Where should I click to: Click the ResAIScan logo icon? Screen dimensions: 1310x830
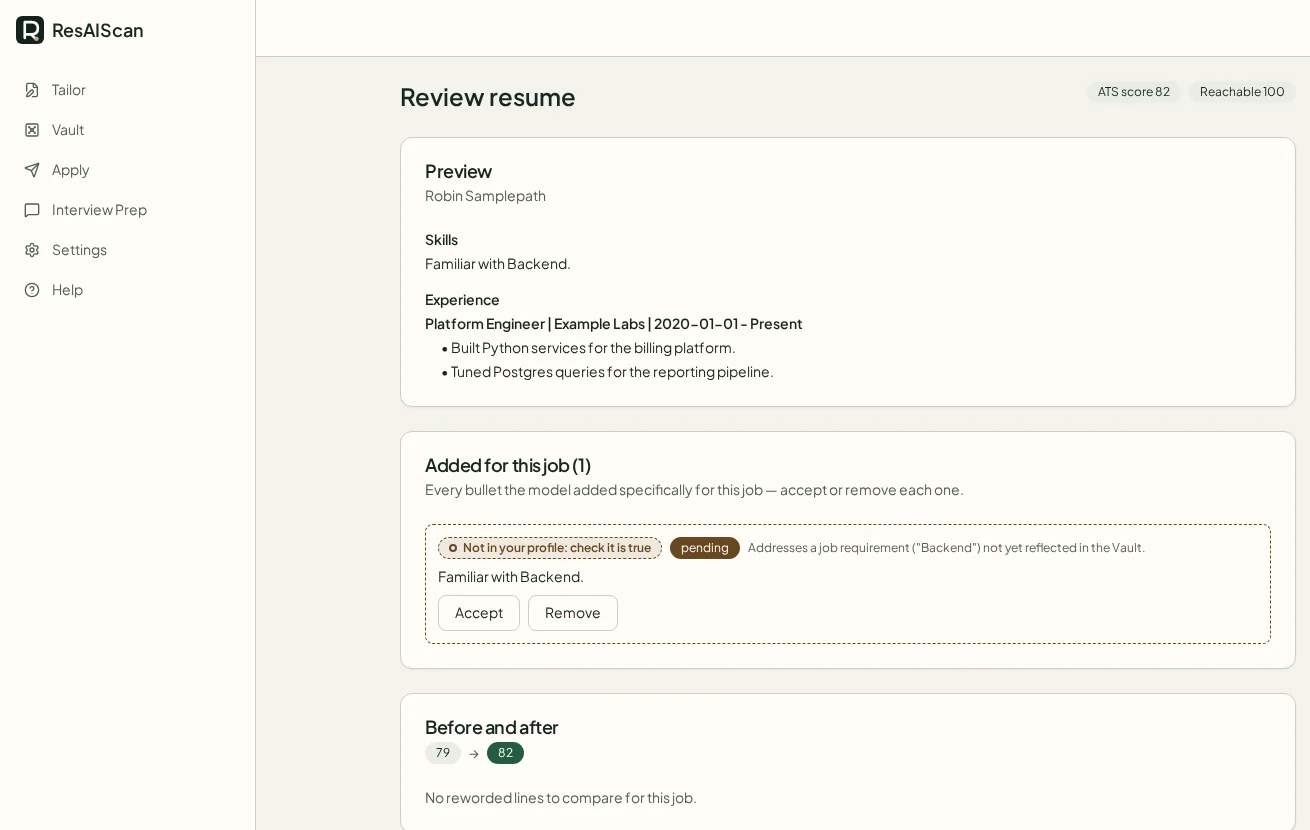click(30, 30)
